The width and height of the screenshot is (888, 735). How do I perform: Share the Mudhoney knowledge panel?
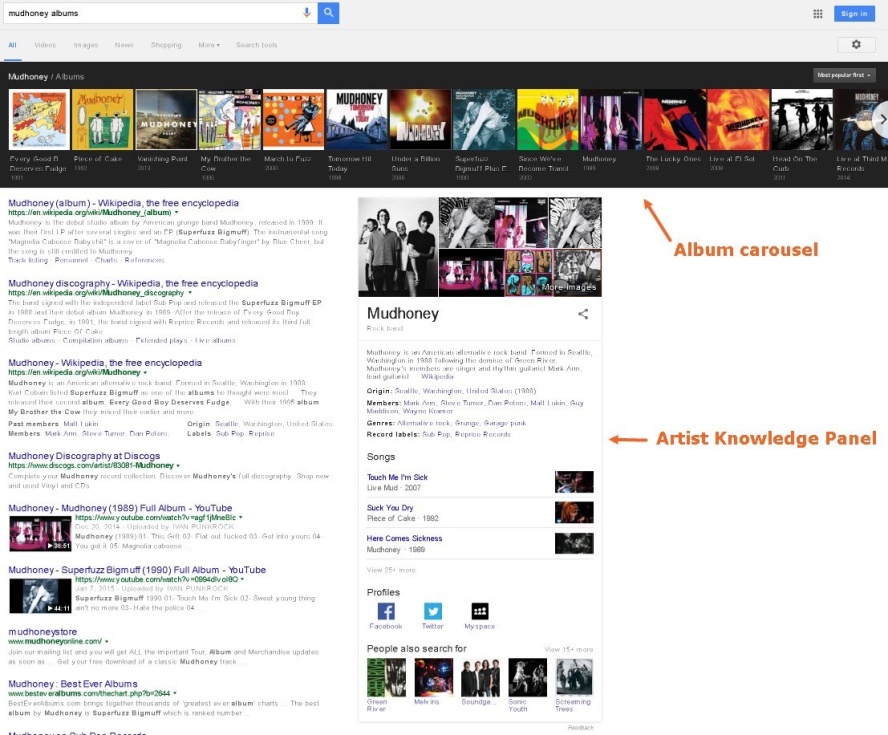(x=583, y=314)
